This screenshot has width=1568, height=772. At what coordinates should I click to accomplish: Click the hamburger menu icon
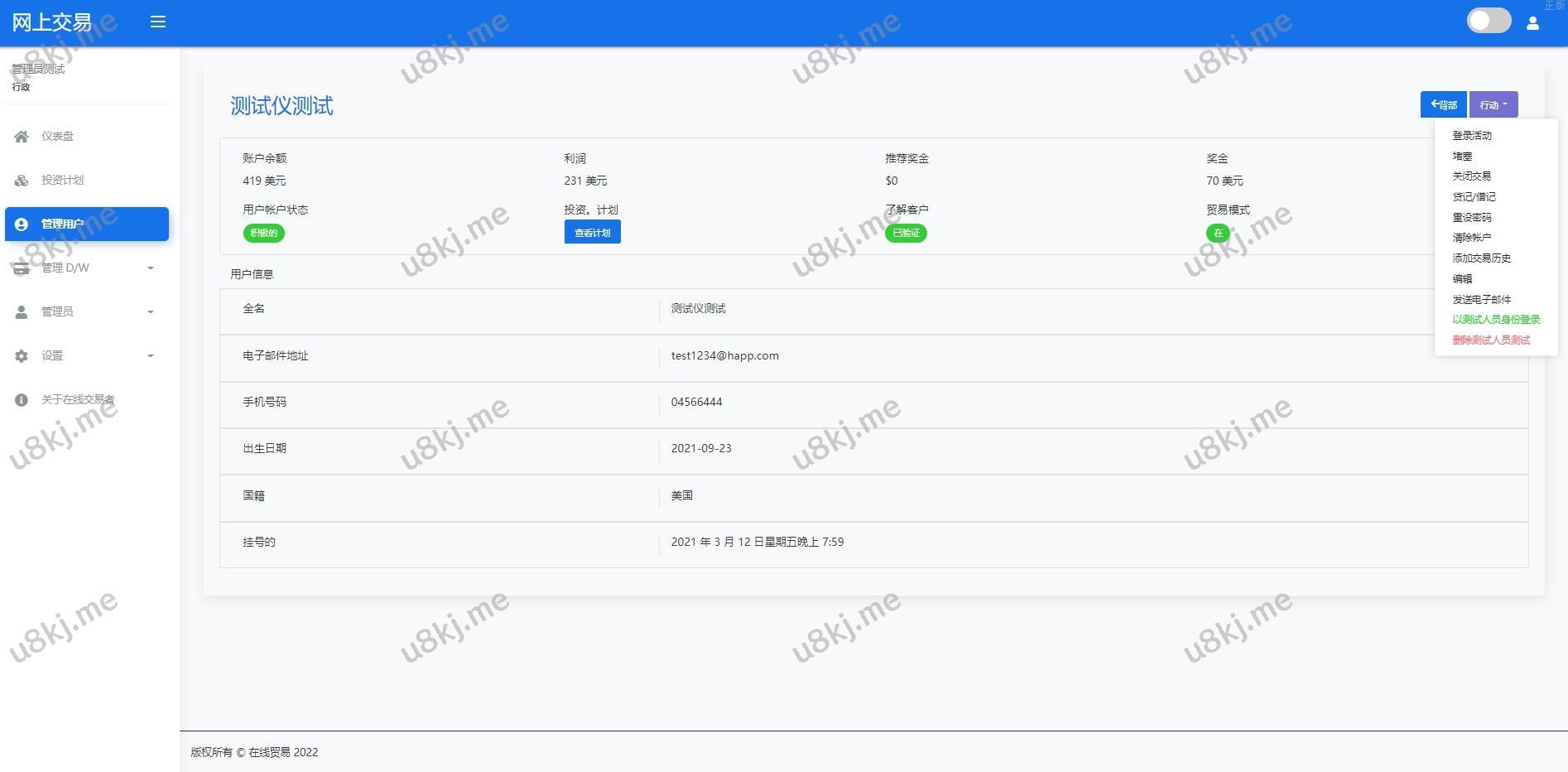click(x=158, y=22)
